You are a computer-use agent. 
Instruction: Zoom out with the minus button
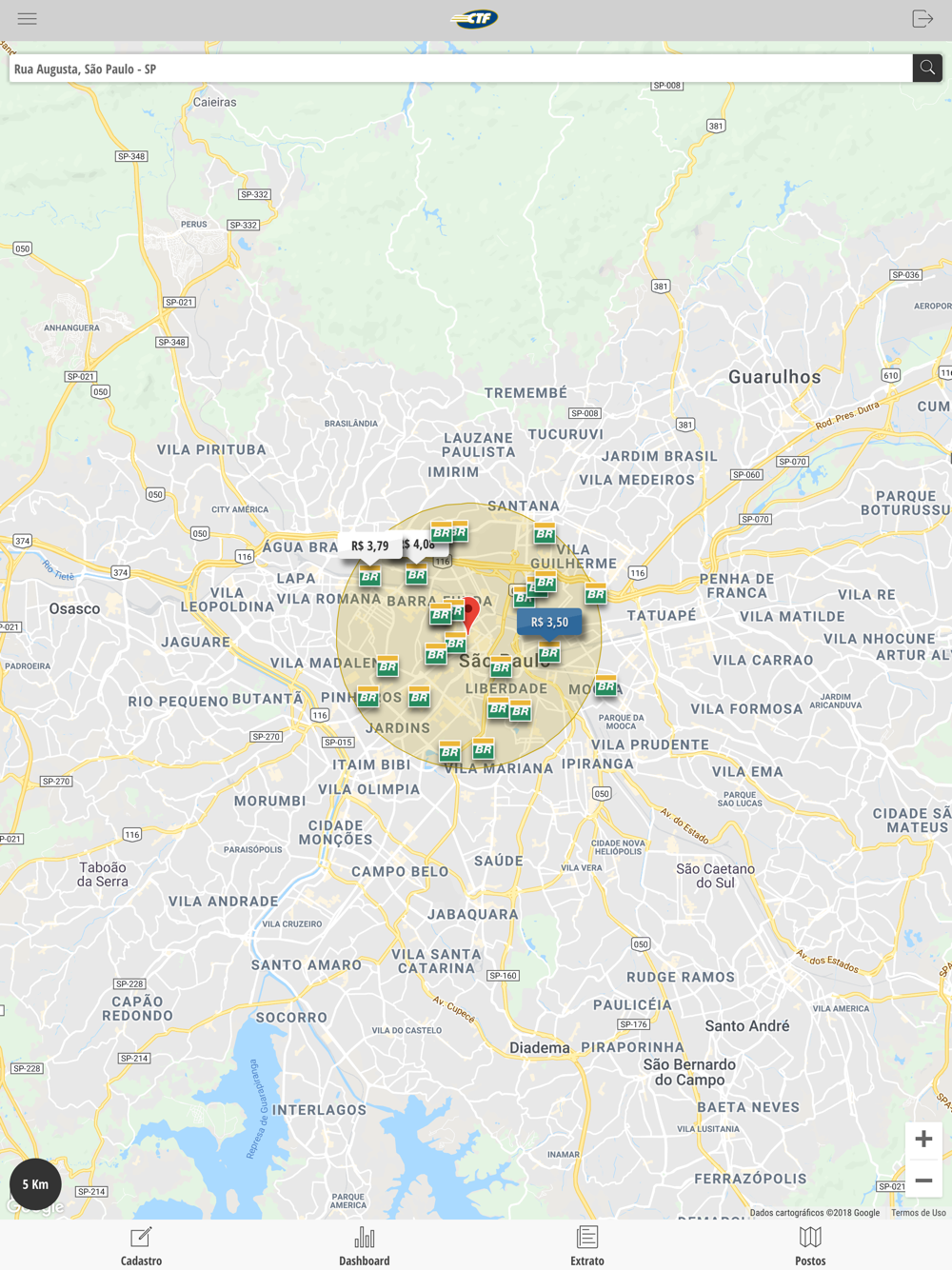tap(923, 1181)
